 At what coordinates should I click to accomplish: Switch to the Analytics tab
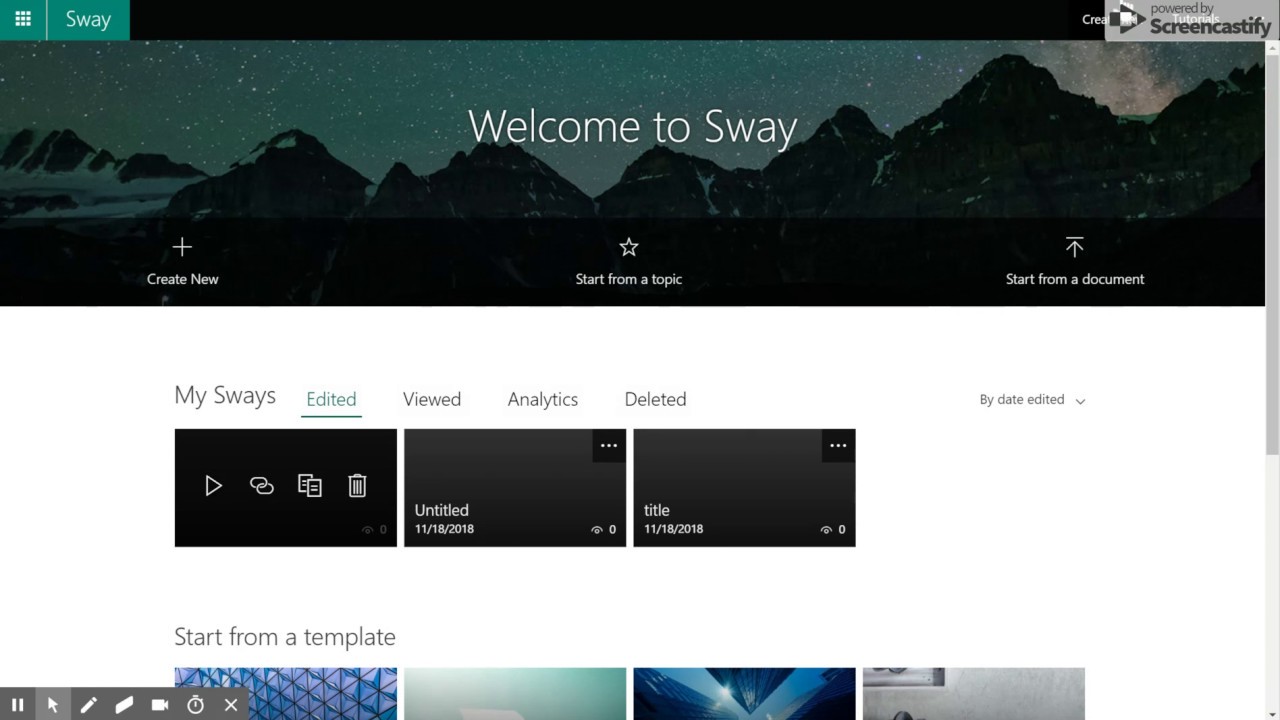[542, 399]
